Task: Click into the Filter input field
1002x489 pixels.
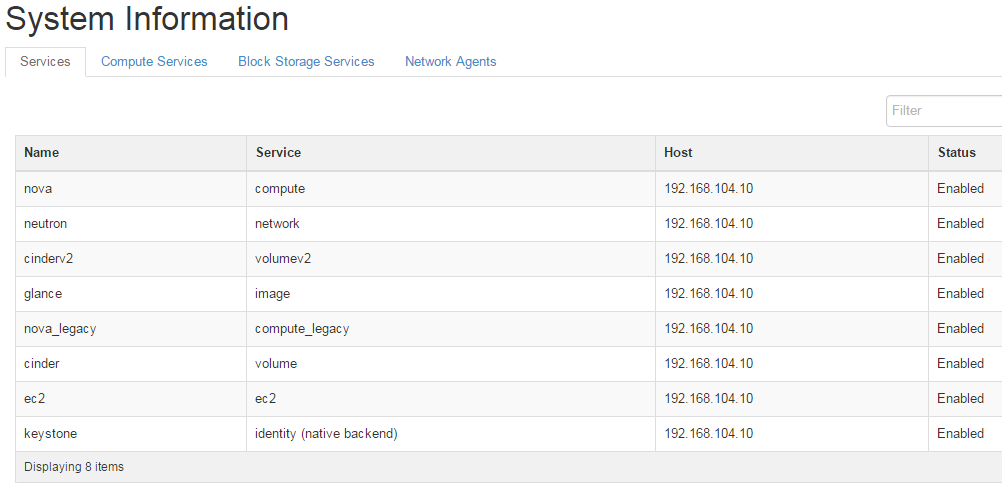Action: coord(944,111)
